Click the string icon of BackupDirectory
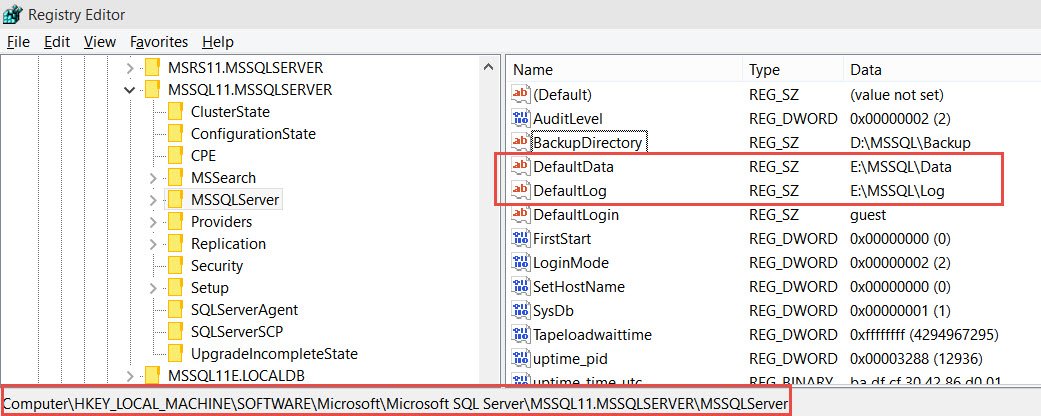1041x416 pixels. click(521, 142)
